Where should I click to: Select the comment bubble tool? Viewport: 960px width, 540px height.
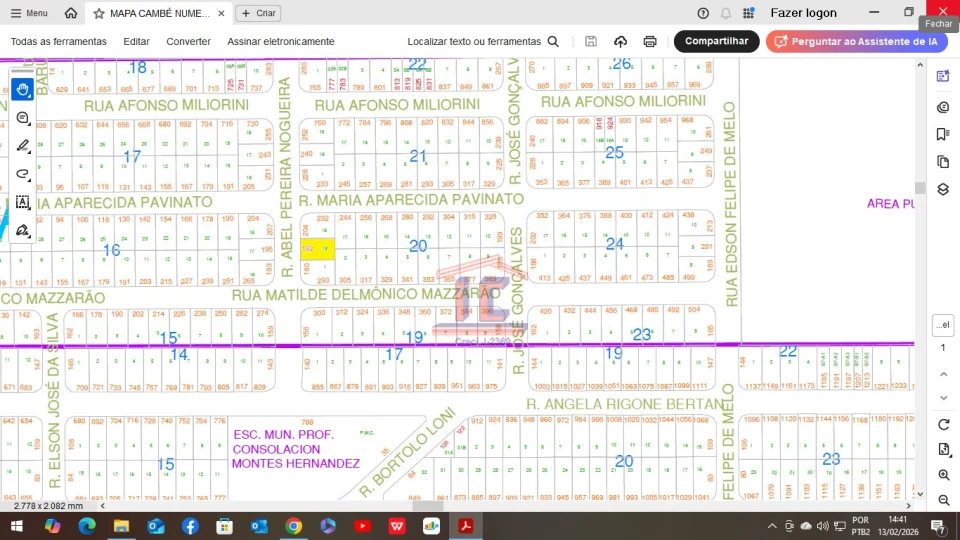pyautogui.click(x=23, y=118)
